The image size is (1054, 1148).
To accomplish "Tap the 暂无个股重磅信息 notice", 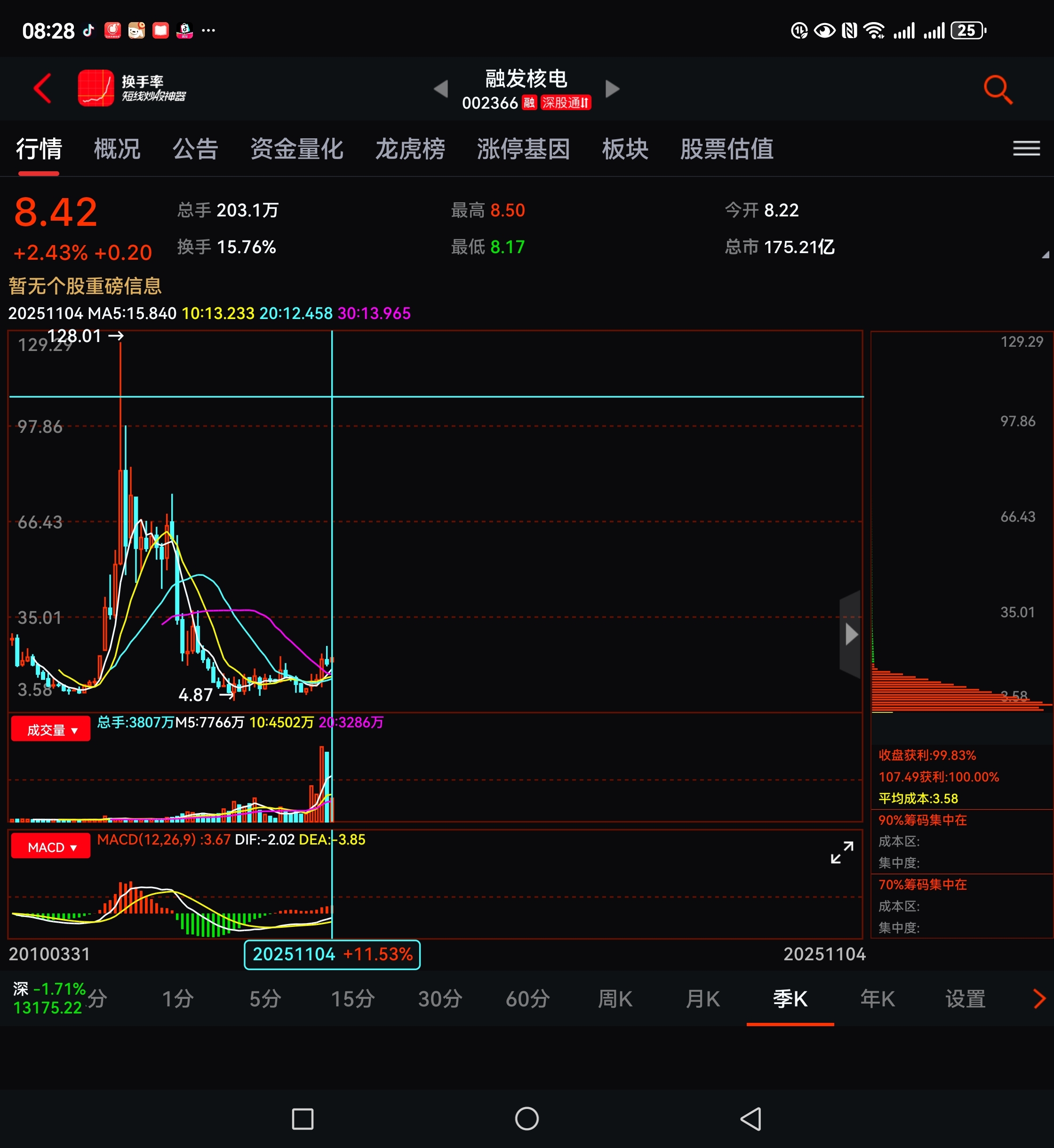I will point(86,286).
